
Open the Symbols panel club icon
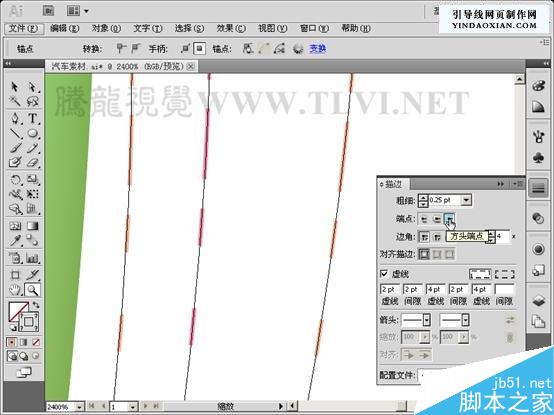point(538,158)
